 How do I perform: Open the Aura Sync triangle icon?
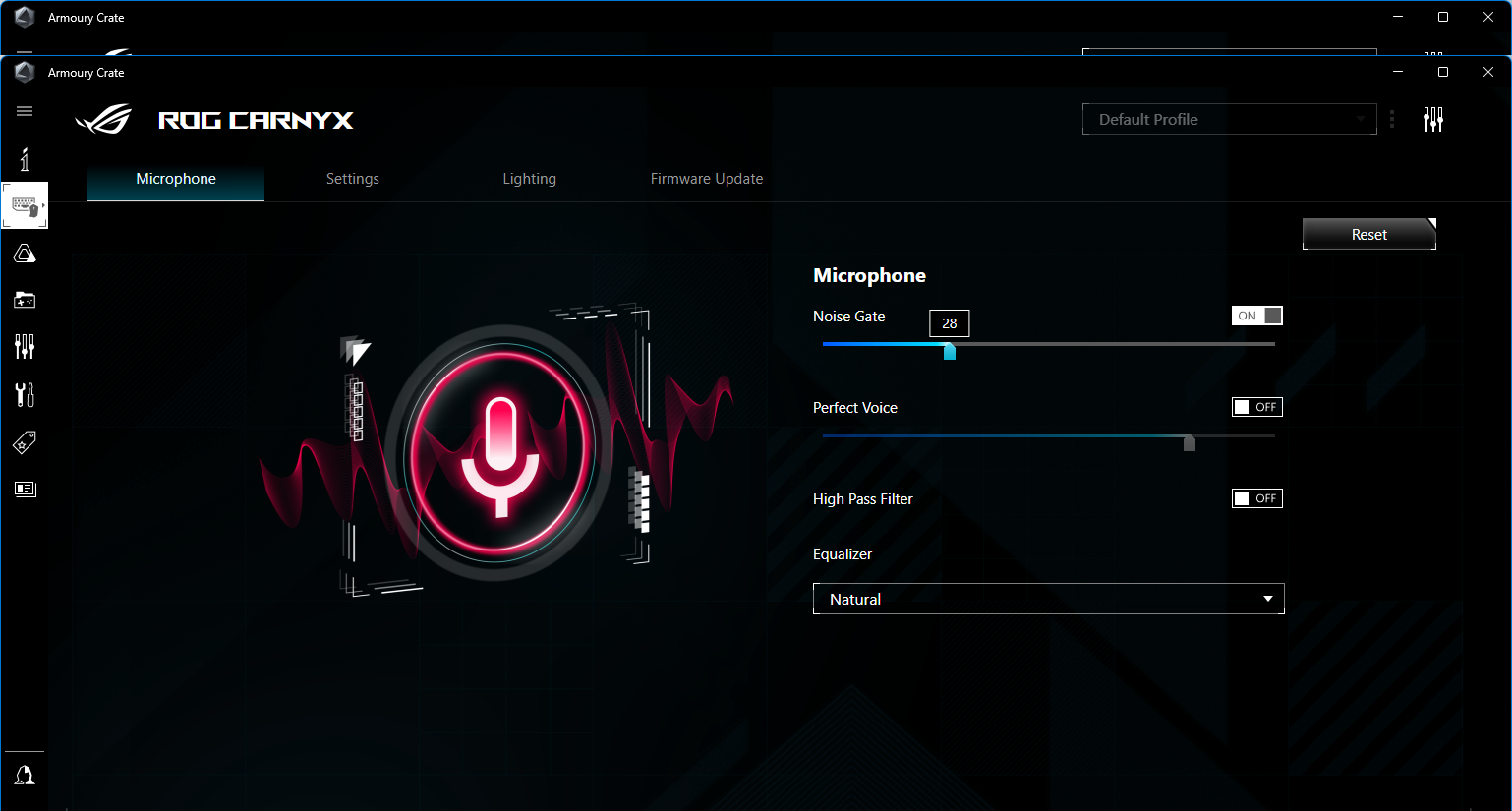(x=25, y=254)
